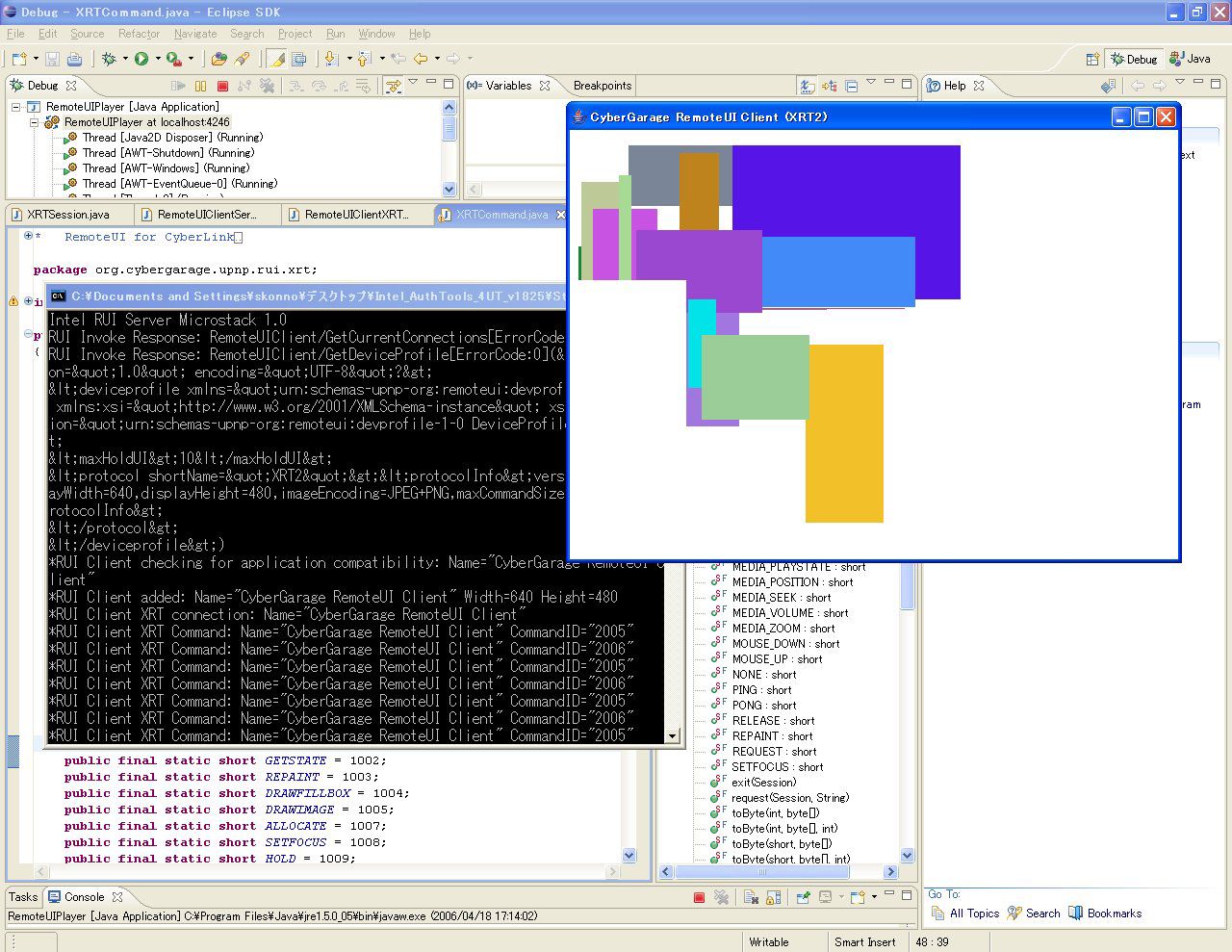The height and width of the screenshot is (952, 1232).
Task: Click the Link with Contents icon in Help
Action: pyautogui.click(x=1108, y=86)
